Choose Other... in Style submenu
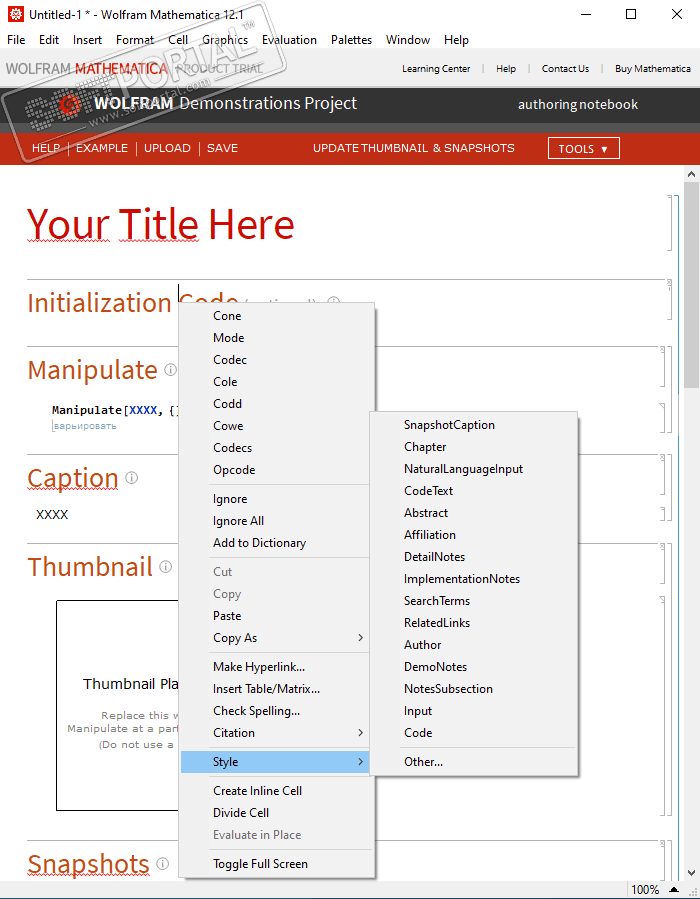 (x=474, y=762)
